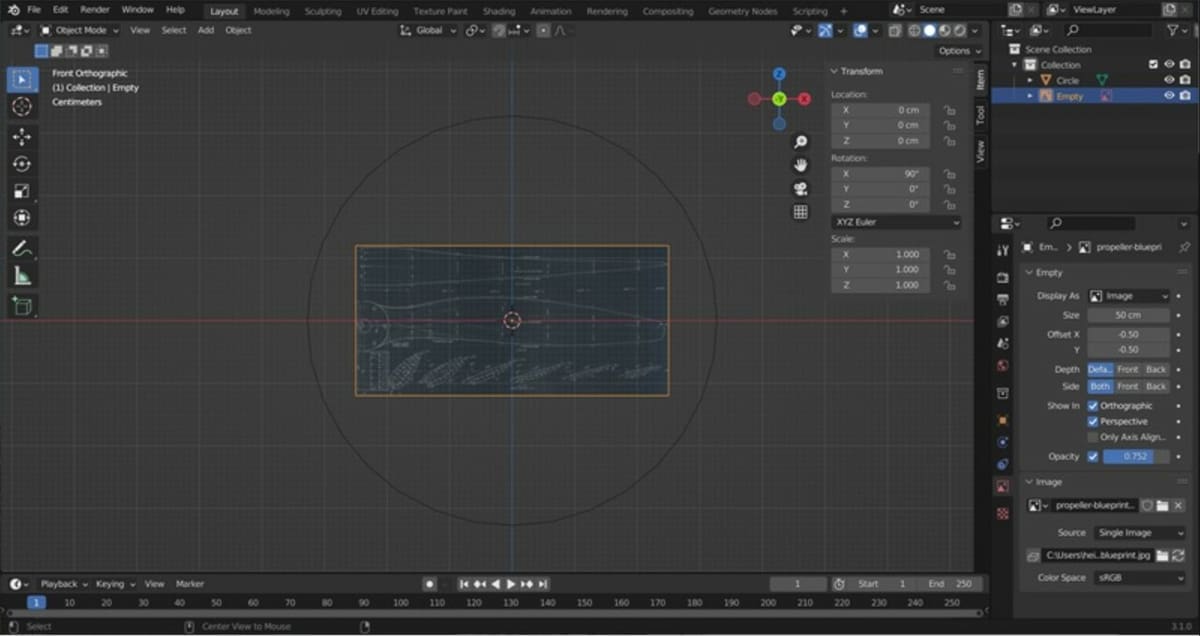Open the Object Mode dropdown
Viewport: 1200px width, 636px height.
coord(80,30)
